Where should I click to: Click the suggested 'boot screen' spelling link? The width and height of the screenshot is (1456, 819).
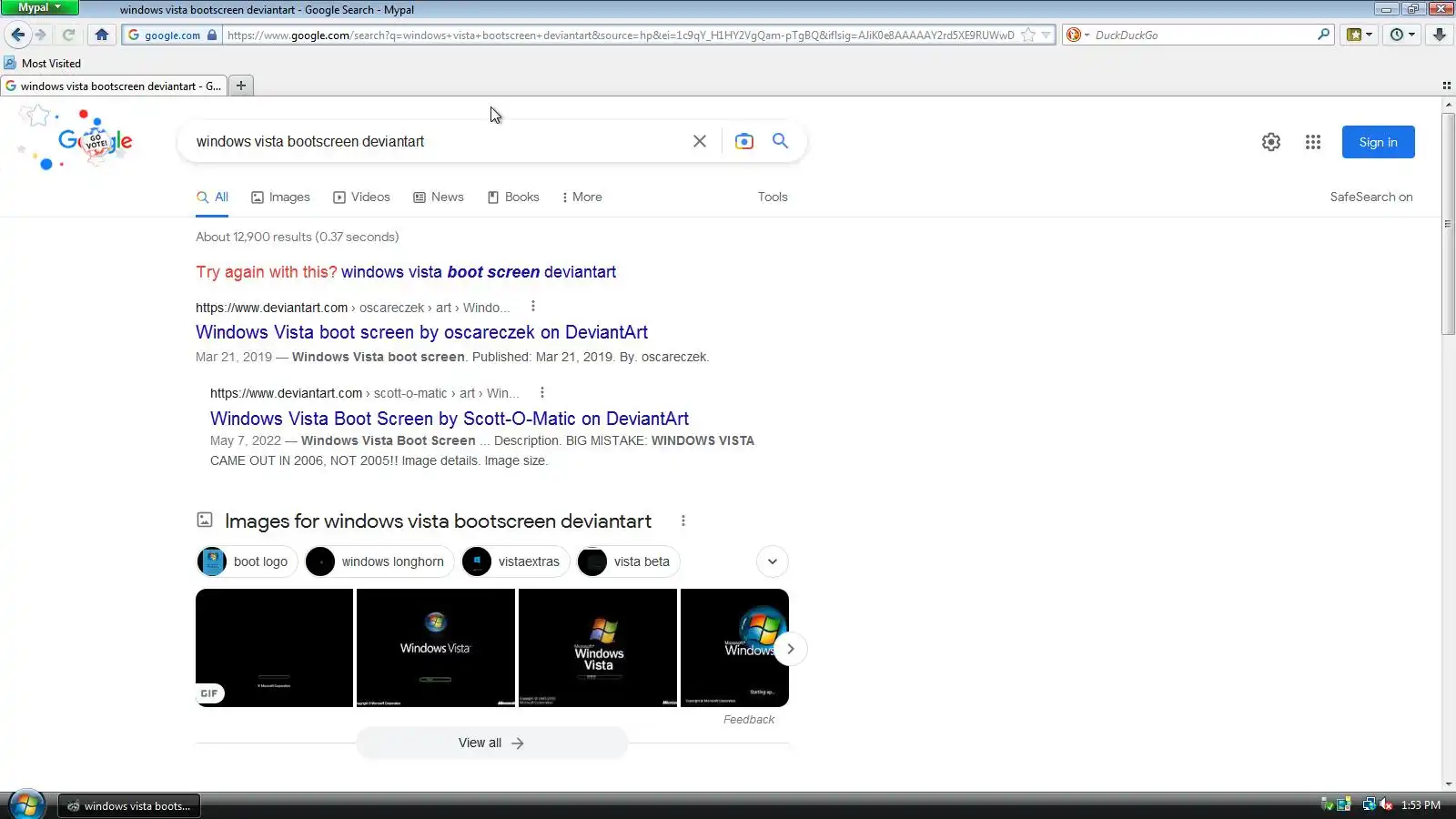click(x=479, y=272)
